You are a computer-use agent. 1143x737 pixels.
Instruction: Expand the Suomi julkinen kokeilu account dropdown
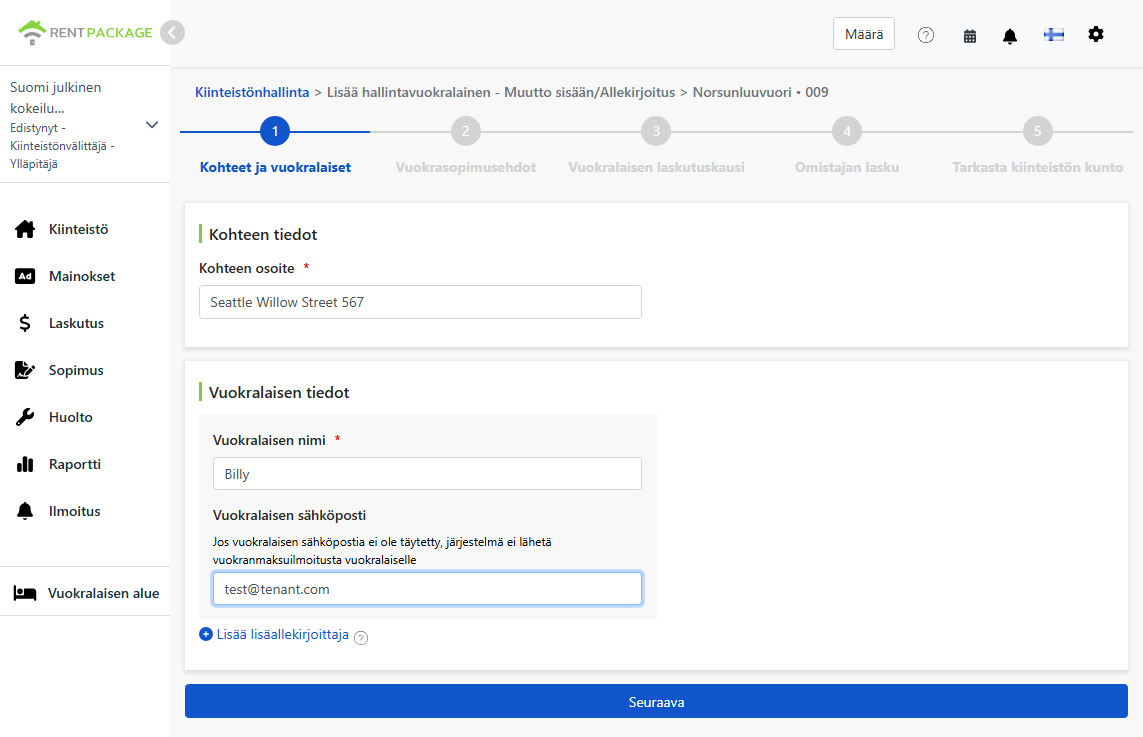[152, 125]
